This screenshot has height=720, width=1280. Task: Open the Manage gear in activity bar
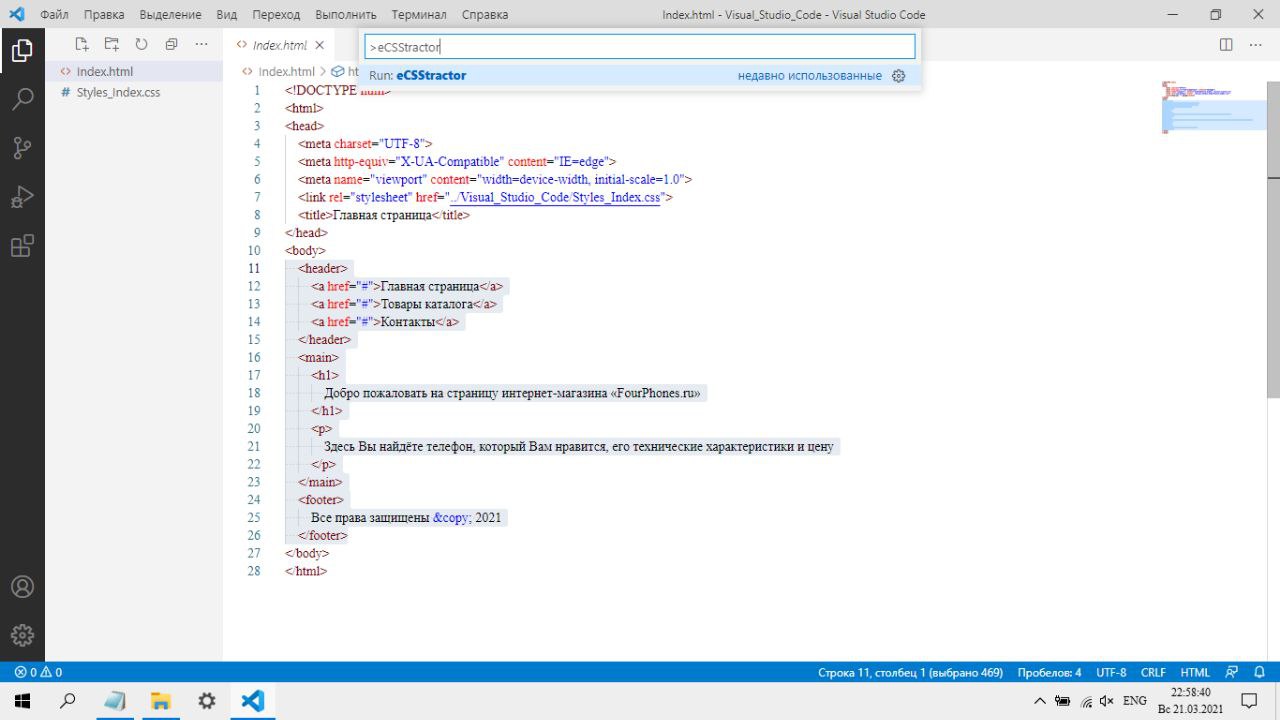pos(22,635)
